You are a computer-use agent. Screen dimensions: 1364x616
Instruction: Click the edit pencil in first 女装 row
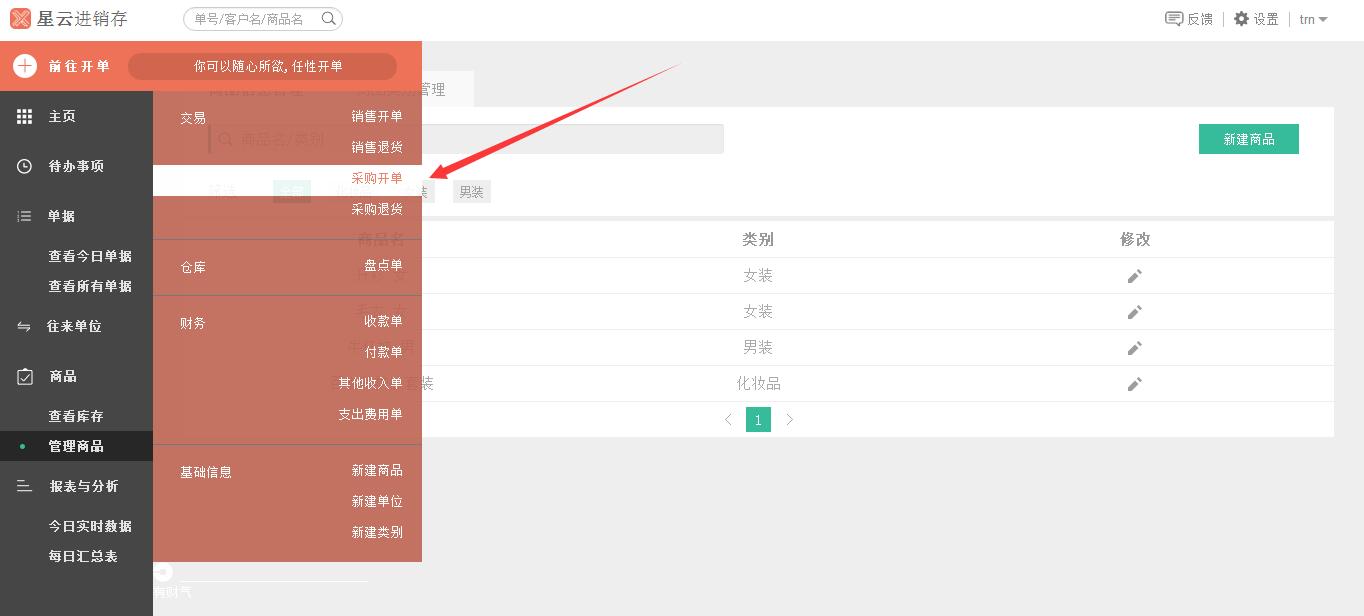point(1134,276)
